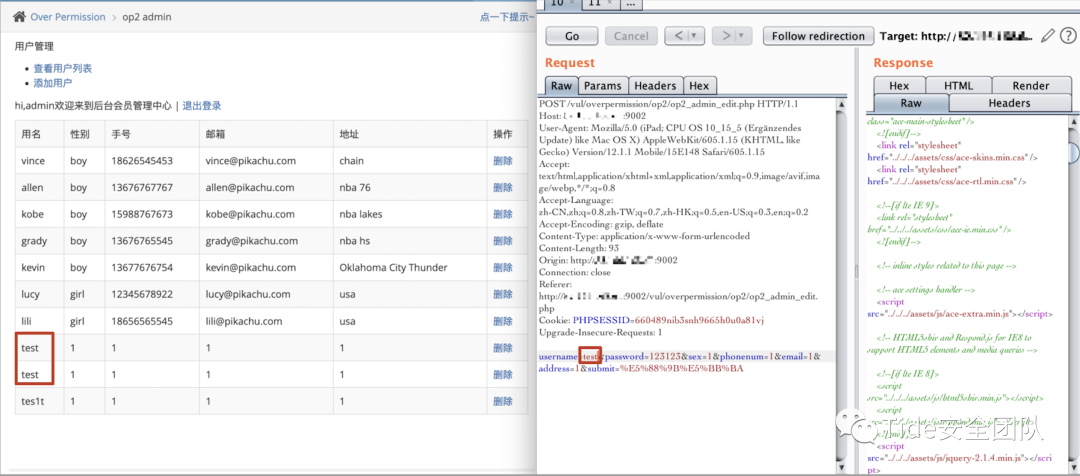Screen dimensions: 1080x476
Task: Switch to Repeater tab 10
Action: tap(563, 3)
